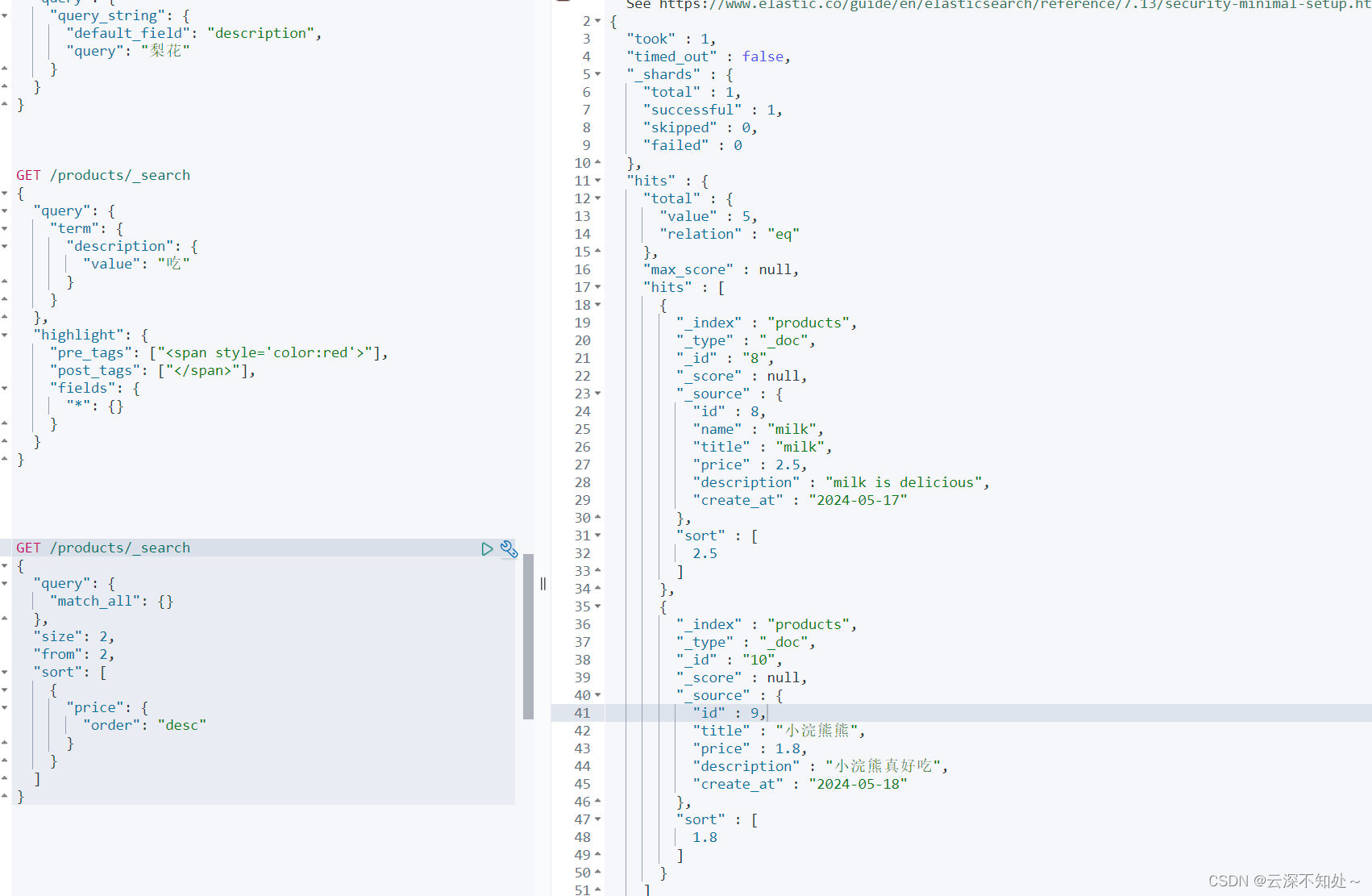
Task: Fold the "price" sort object in the request
Action: point(5,708)
